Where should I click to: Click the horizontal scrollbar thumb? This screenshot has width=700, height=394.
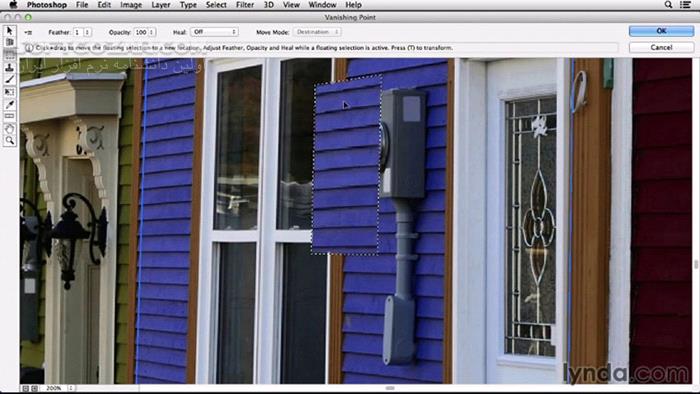[x=390, y=388]
